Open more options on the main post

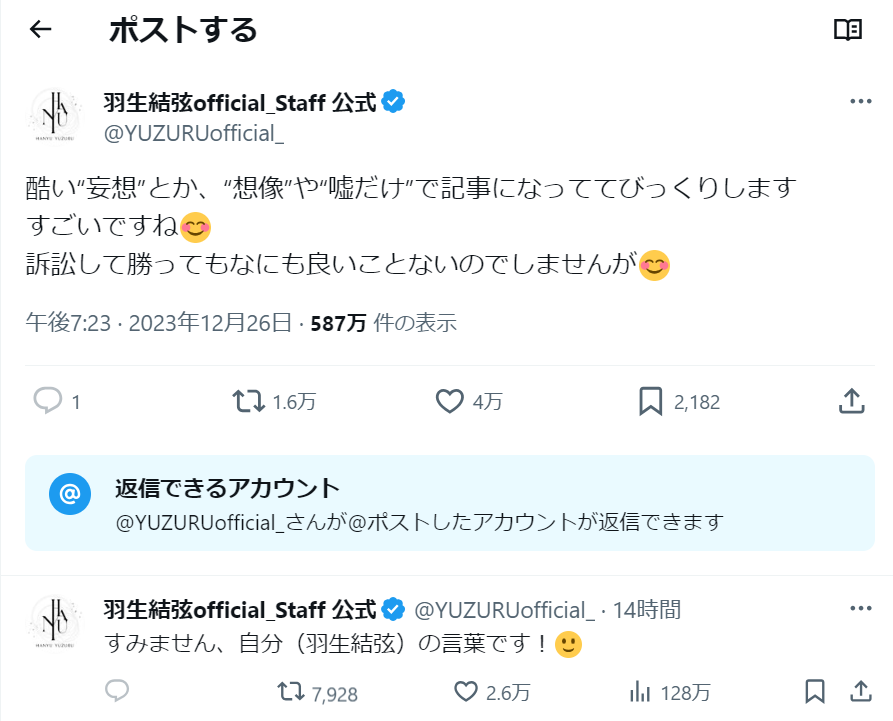pos(860,102)
